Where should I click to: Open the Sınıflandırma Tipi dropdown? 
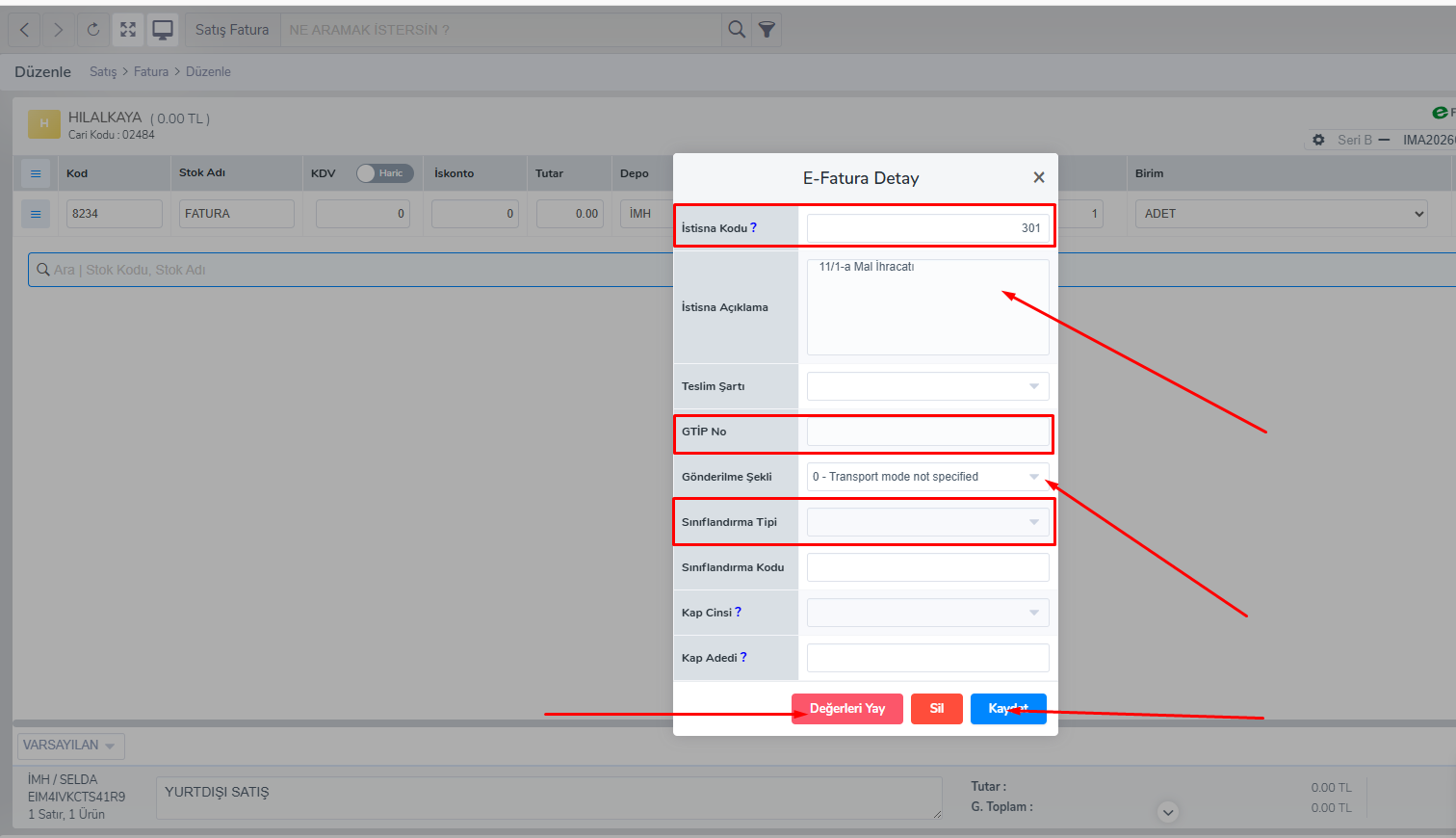(928, 522)
